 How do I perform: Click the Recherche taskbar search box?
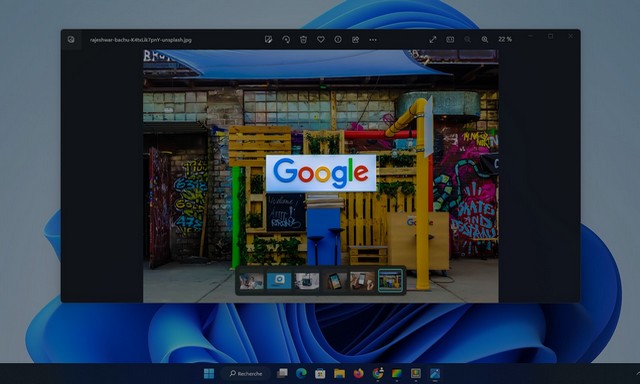coord(246,373)
